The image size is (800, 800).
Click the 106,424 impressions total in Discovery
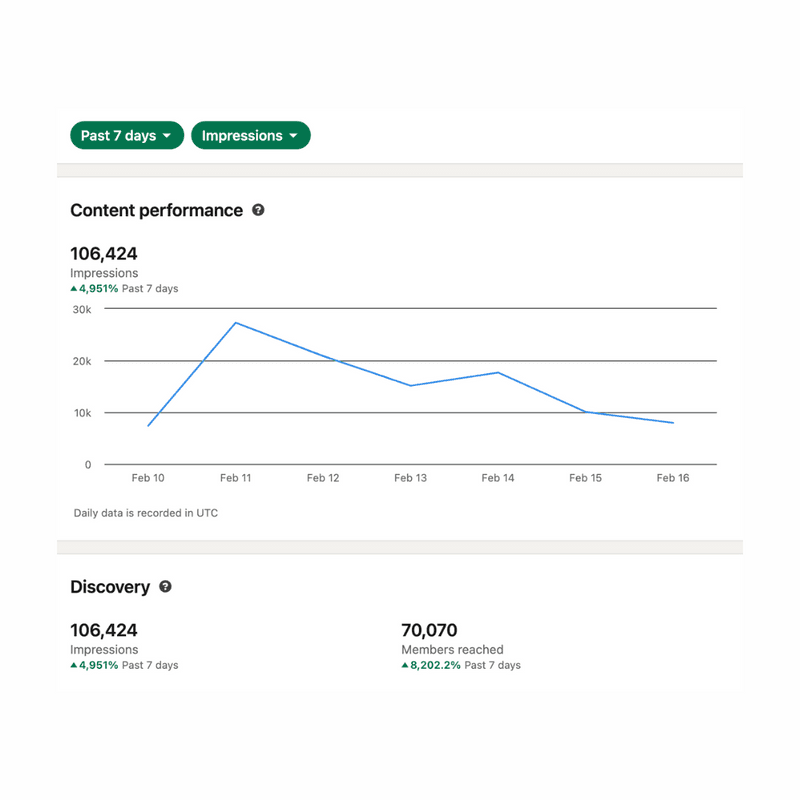click(104, 630)
